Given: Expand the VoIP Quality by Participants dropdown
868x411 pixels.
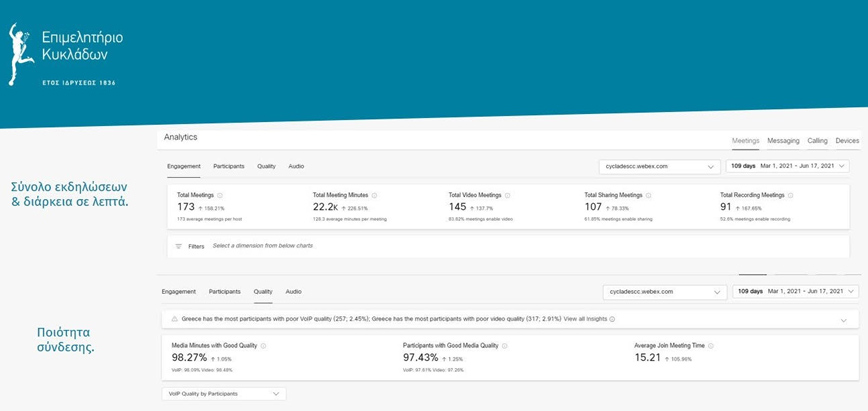Looking at the screenshot, I should point(223,394).
